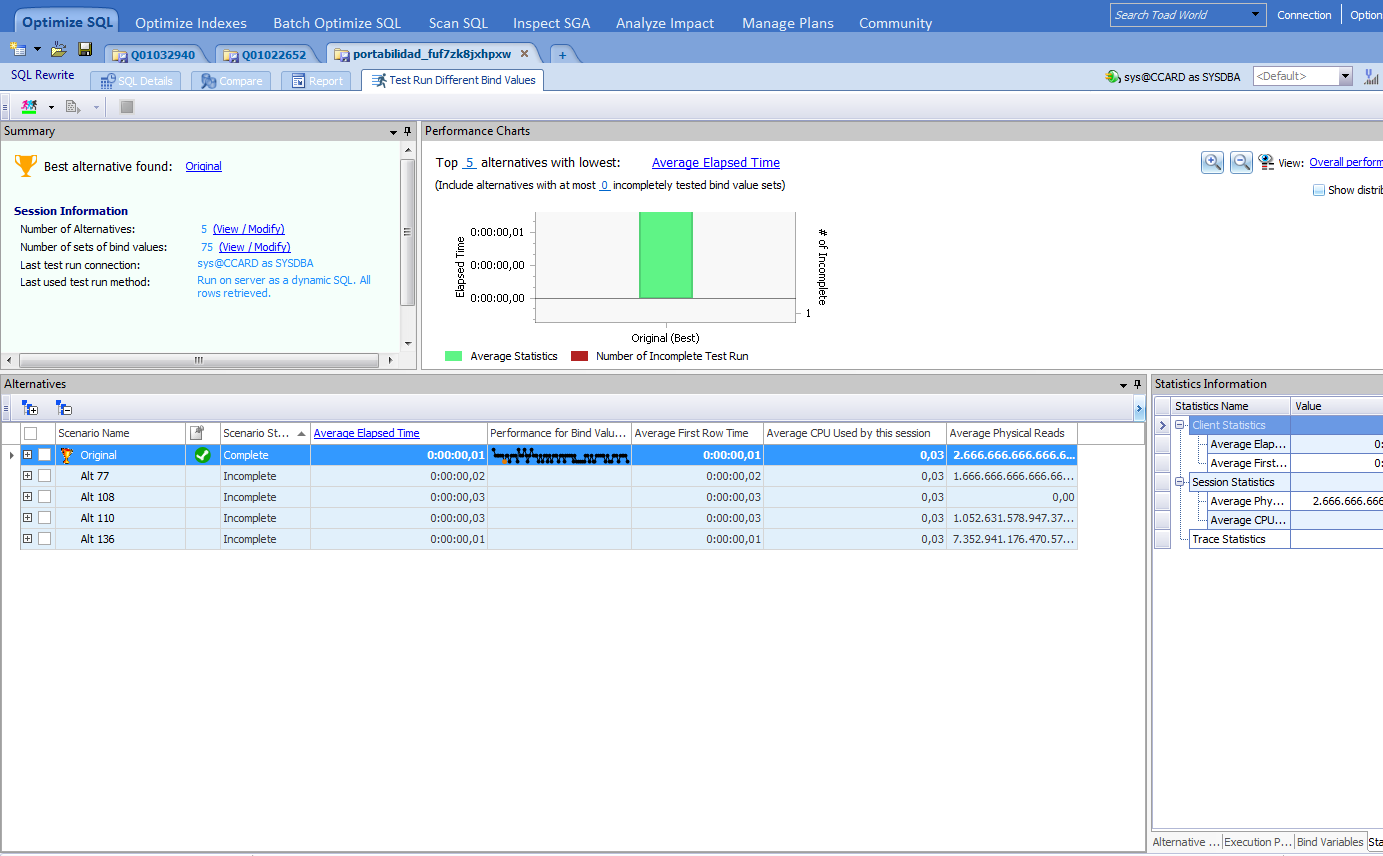This screenshot has width=1383, height=856.
Task: Open the dropdown arrow next to New session
Action: point(38,49)
